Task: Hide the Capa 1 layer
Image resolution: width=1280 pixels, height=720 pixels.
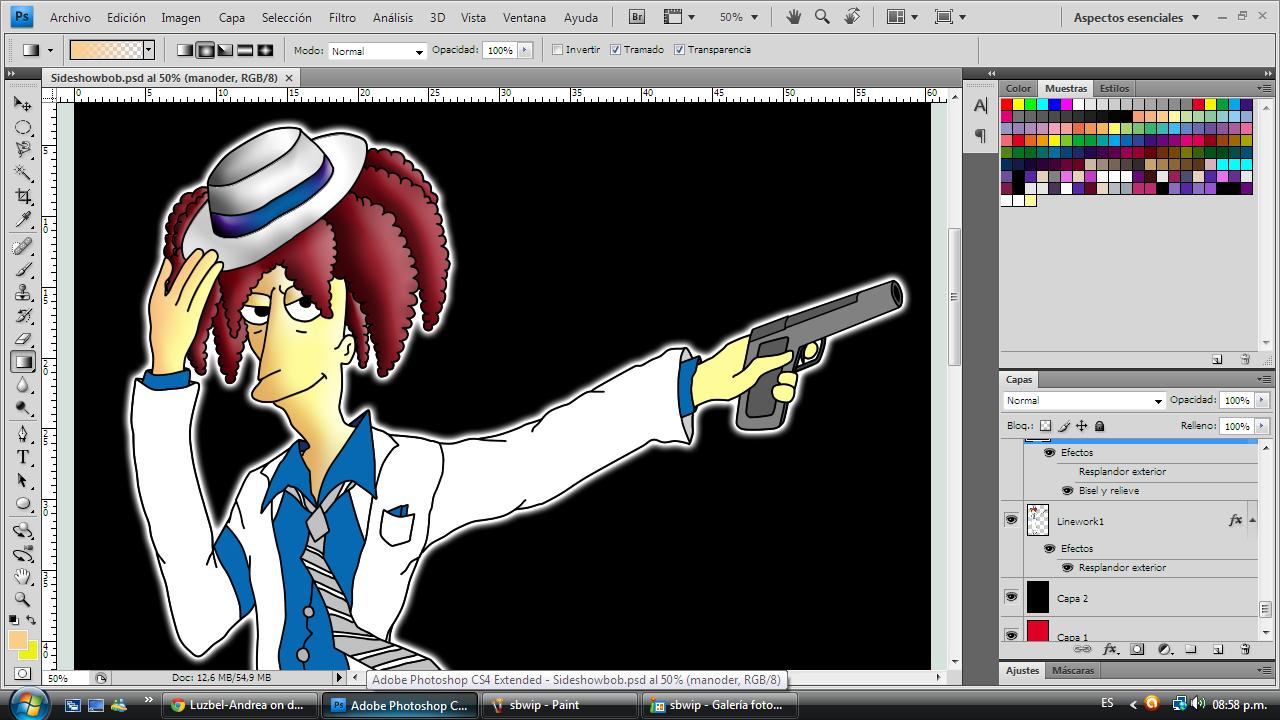Action: click(x=1011, y=634)
